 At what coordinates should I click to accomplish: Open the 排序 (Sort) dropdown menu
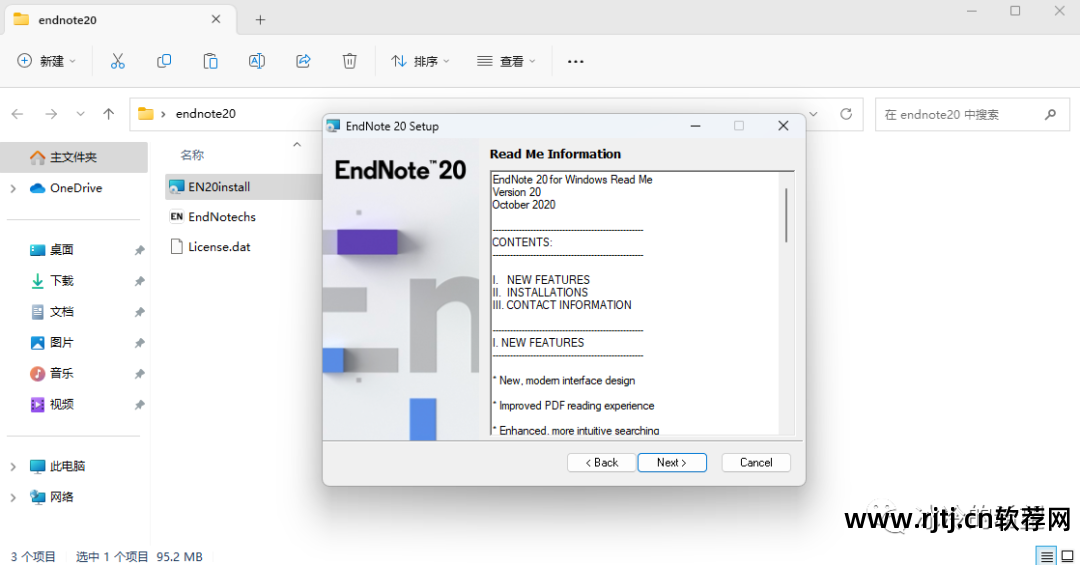coord(420,61)
